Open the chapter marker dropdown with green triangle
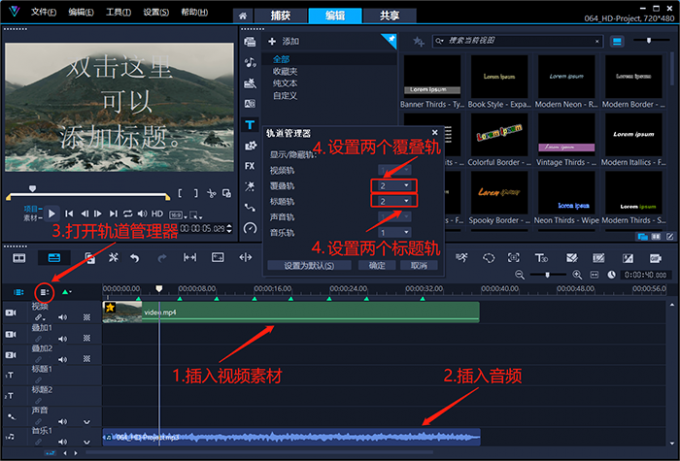 click(67, 292)
